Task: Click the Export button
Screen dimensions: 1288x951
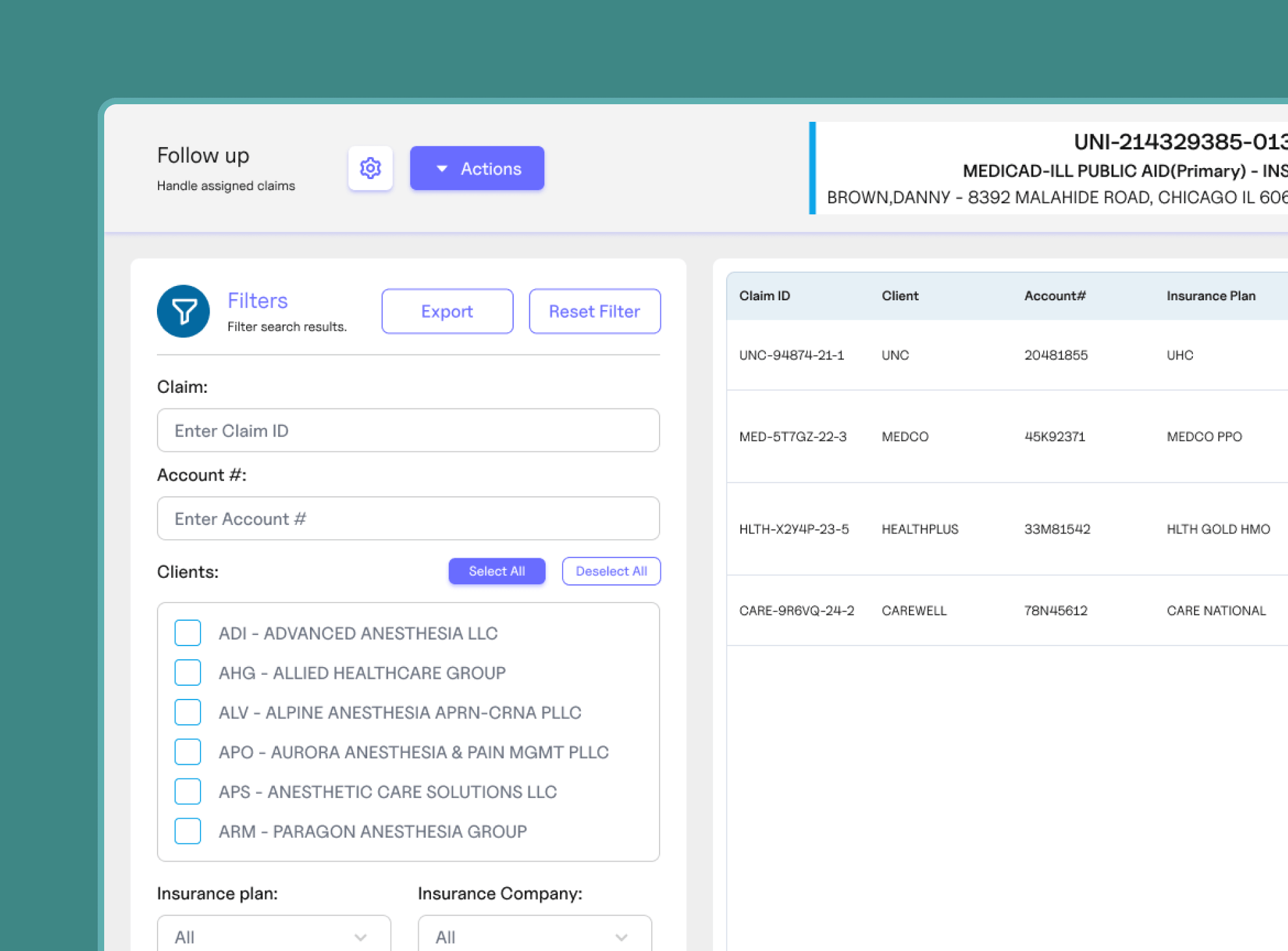Action: pos(447,311)
